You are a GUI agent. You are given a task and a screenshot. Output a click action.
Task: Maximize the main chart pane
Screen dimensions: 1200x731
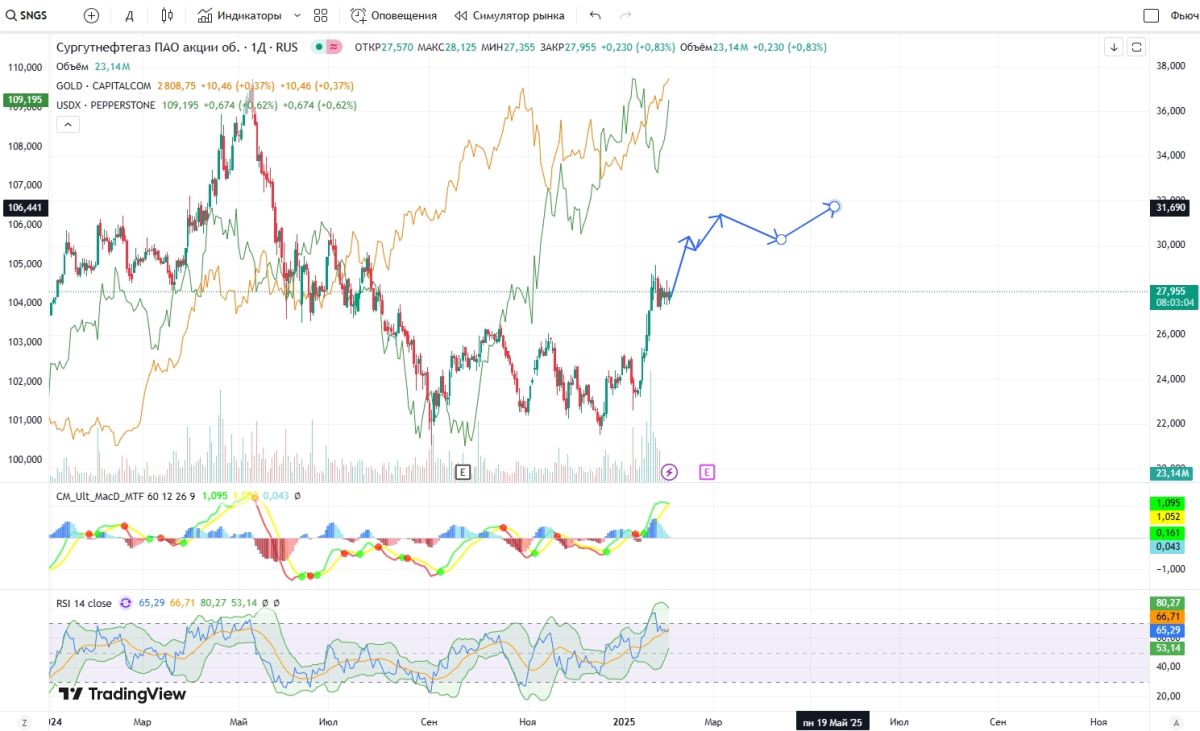(x=1137, y=47)
